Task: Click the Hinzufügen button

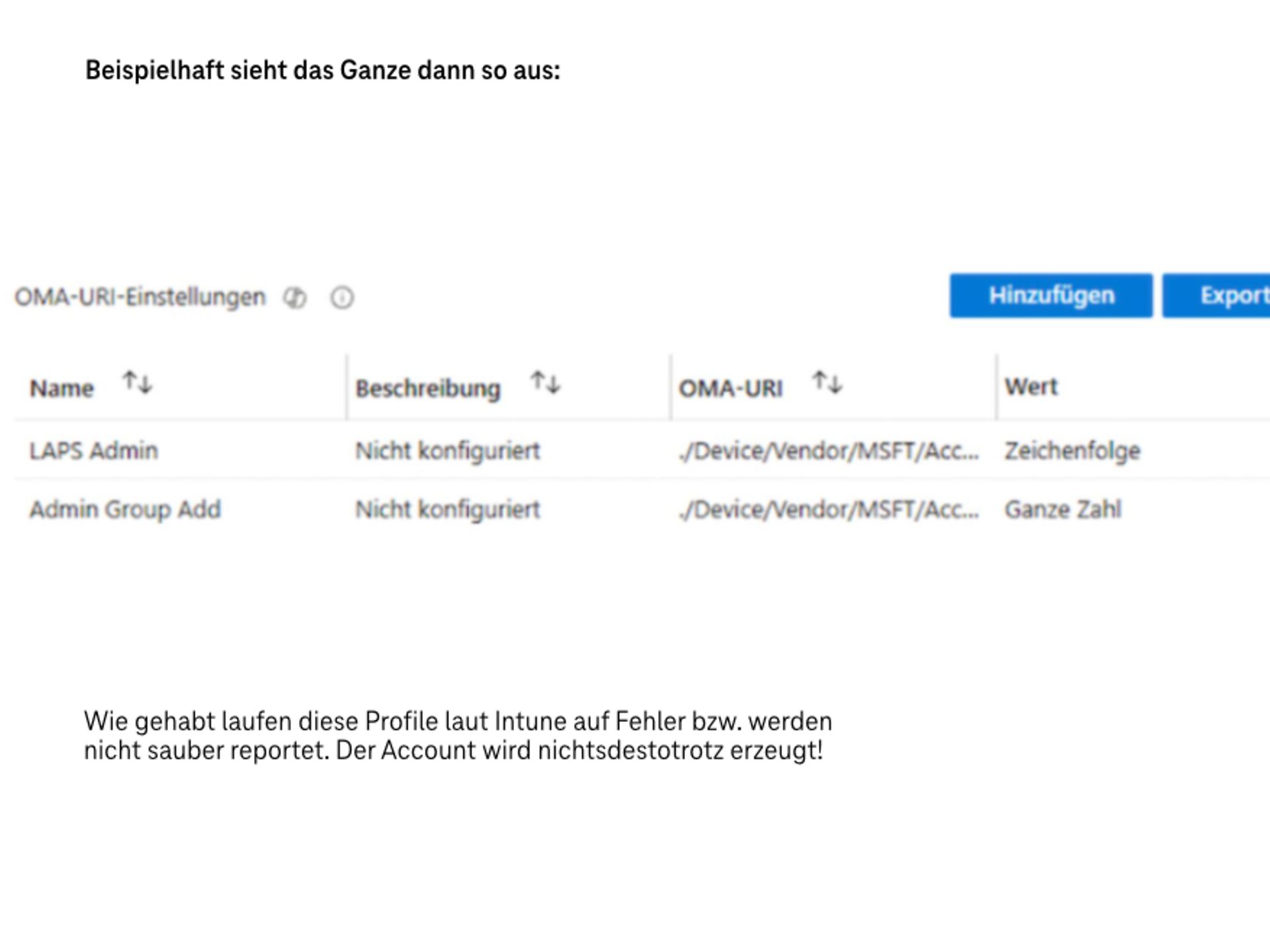Action: click(1051, 296)
